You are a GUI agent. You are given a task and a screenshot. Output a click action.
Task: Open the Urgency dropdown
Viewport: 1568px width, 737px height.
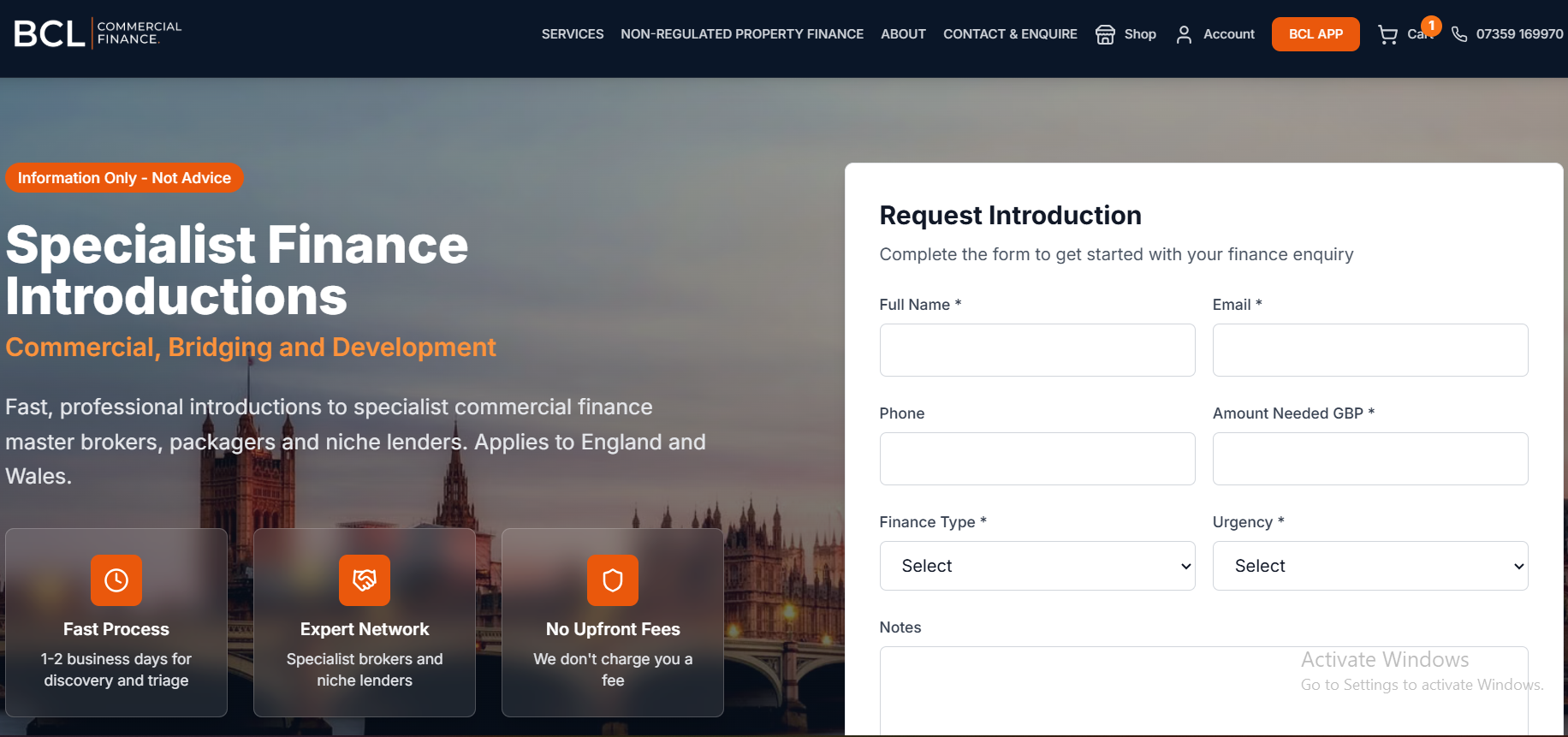(1370, 566)
